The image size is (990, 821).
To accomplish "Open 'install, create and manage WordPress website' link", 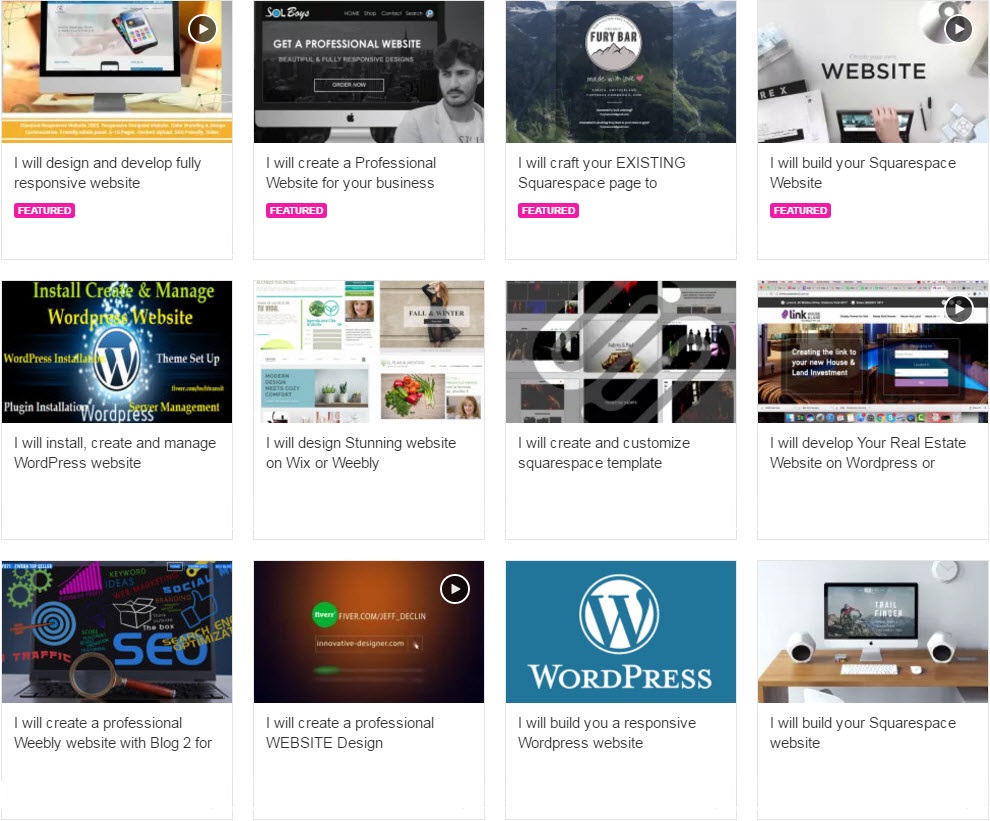I will pos(115,453).
